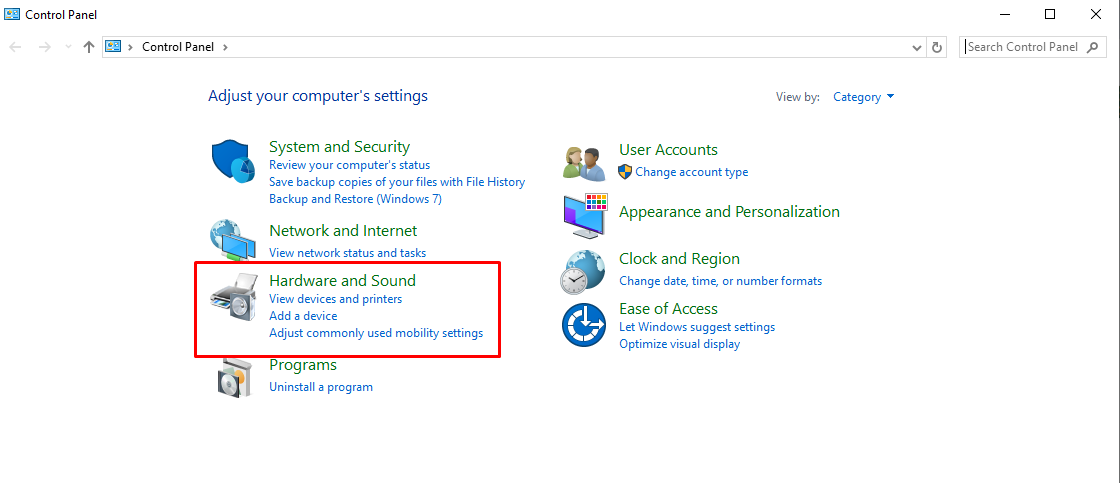
Task: Click the System and Security shield icon
Action: coord(234,162)
